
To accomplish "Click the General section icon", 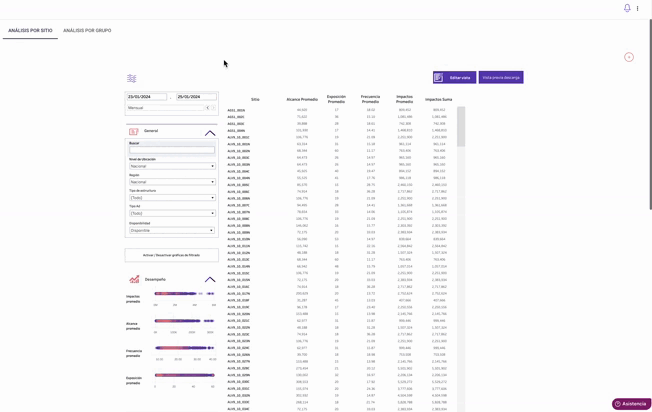I will pos(133,131).
